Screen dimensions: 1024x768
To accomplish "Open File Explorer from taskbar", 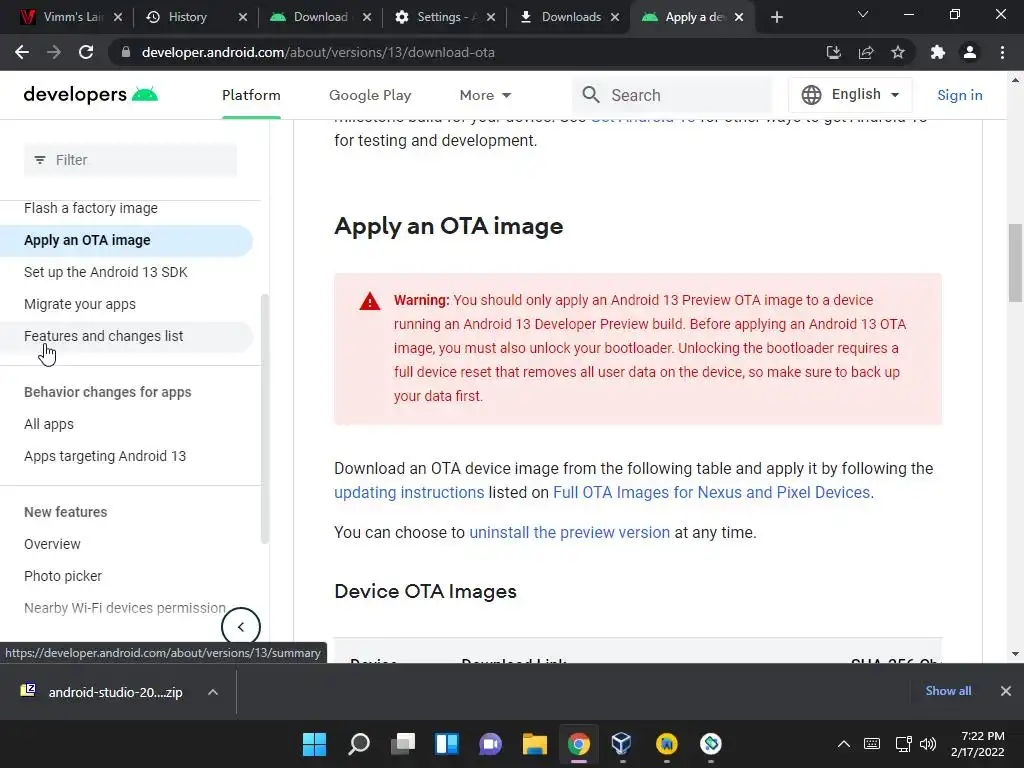I will tap(534, 744).
